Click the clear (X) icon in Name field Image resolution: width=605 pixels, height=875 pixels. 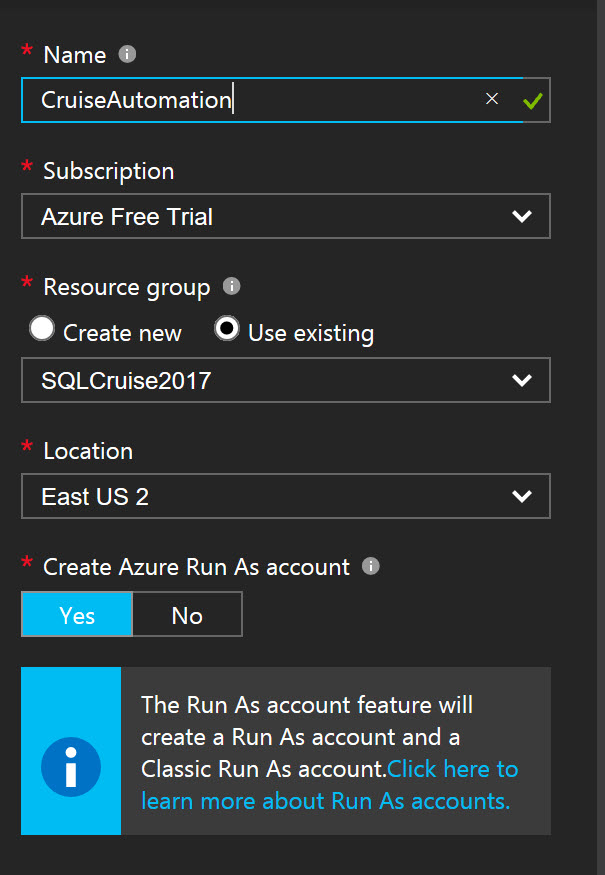click(491, 99)
